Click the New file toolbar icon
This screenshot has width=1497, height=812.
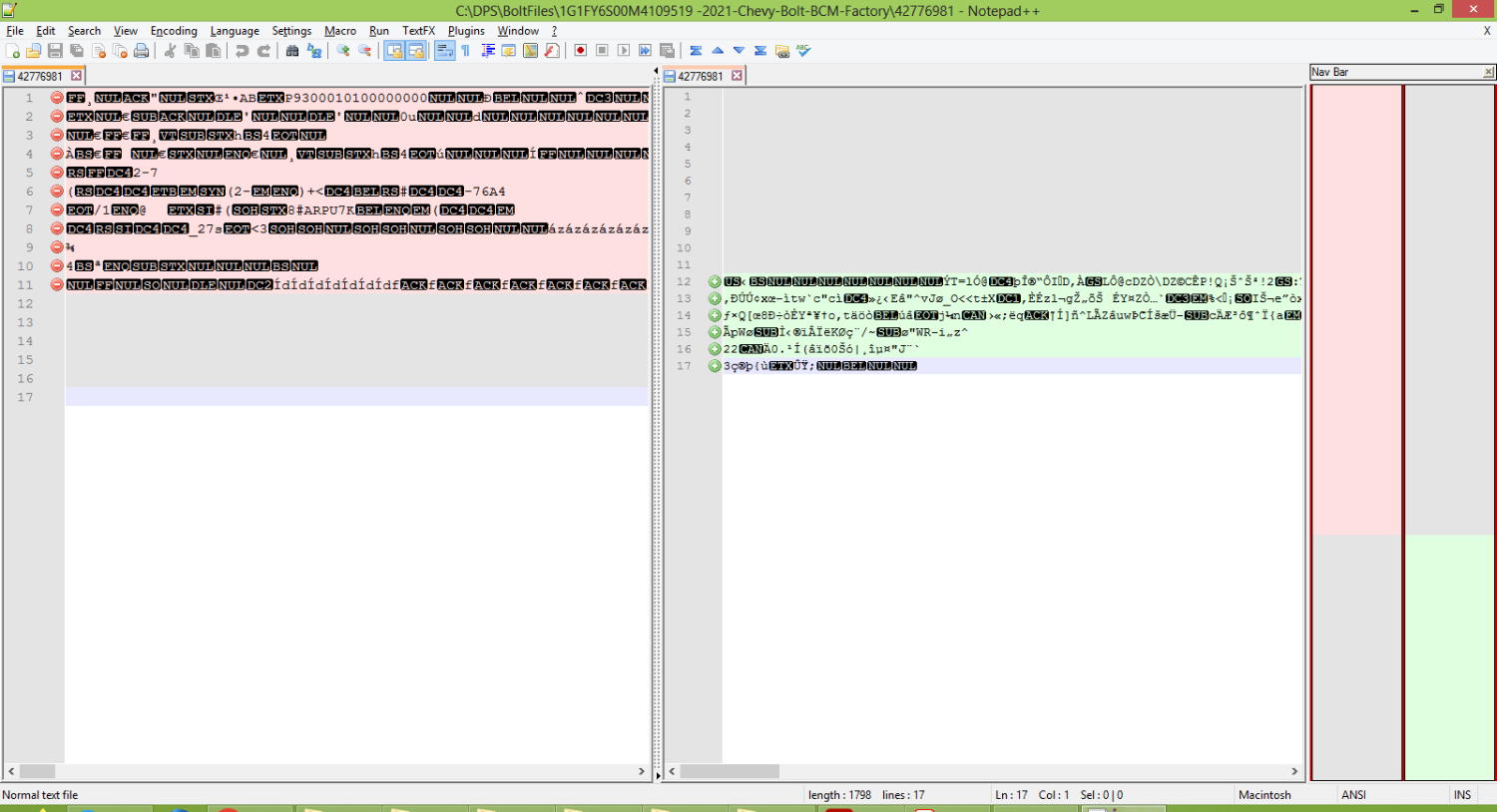tap(13, 51)
